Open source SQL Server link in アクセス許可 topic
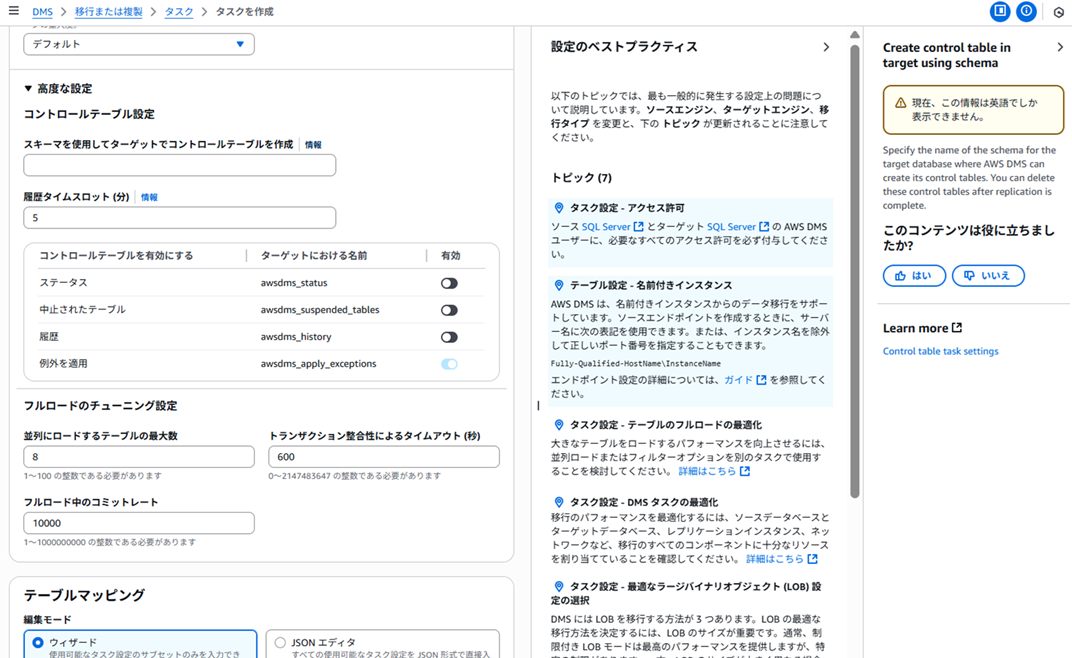Viewport: 1072px width, 658px height. pyautogui.click(x=606, y=226)
